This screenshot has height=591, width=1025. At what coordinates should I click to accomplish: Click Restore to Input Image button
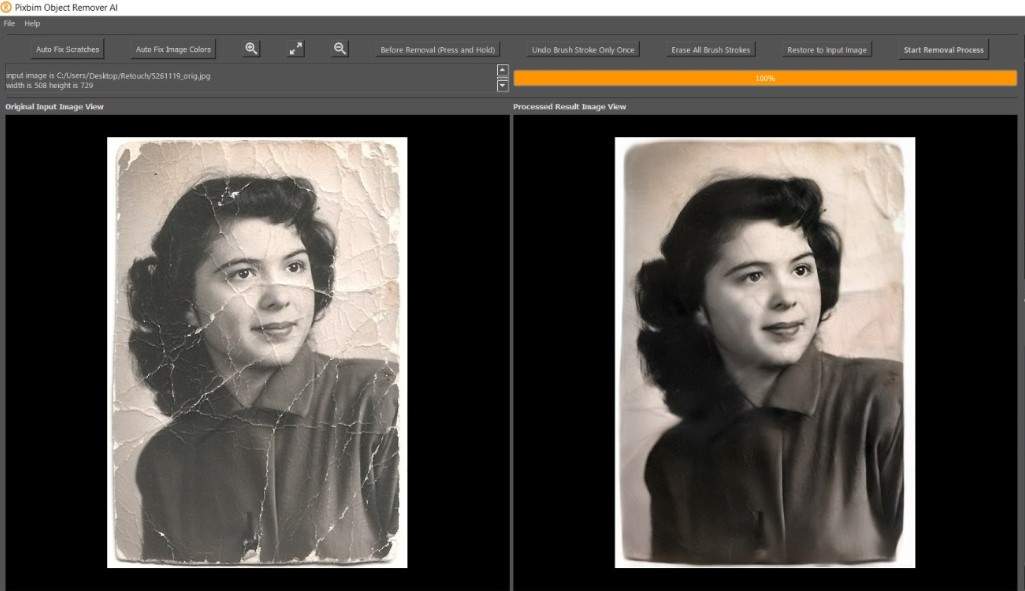[827, 50]
